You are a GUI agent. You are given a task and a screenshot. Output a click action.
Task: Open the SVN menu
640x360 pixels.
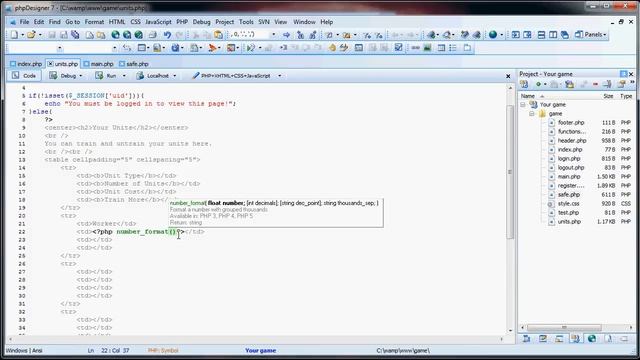point(264,22)
